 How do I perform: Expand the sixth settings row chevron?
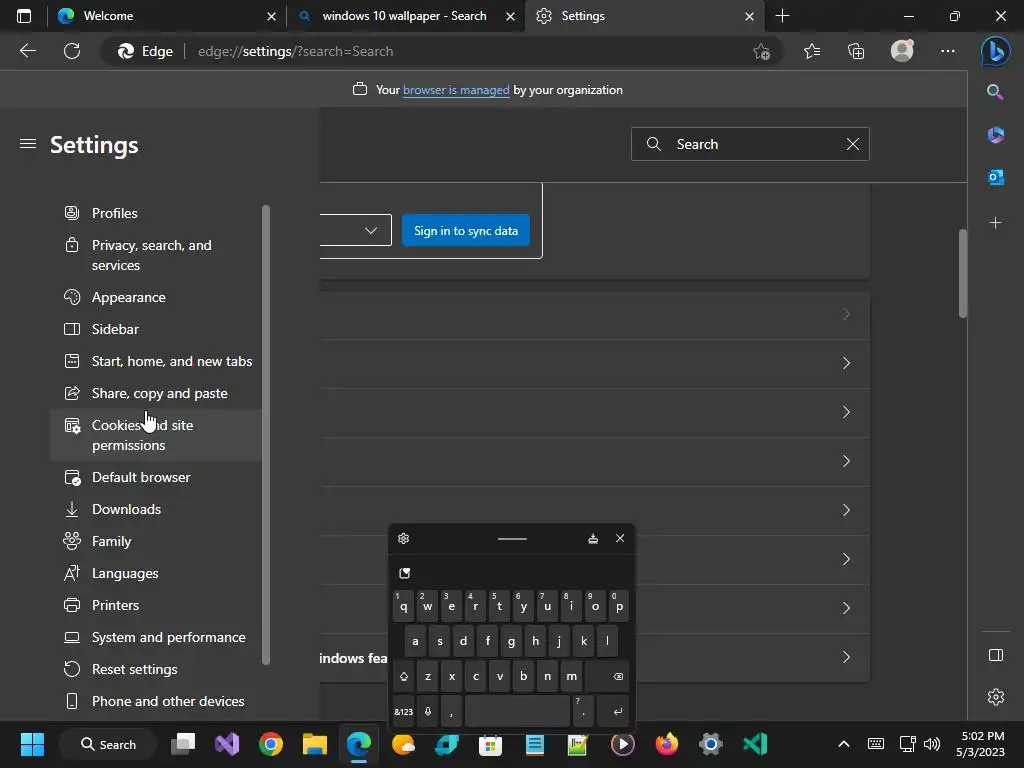pos(846,559)
